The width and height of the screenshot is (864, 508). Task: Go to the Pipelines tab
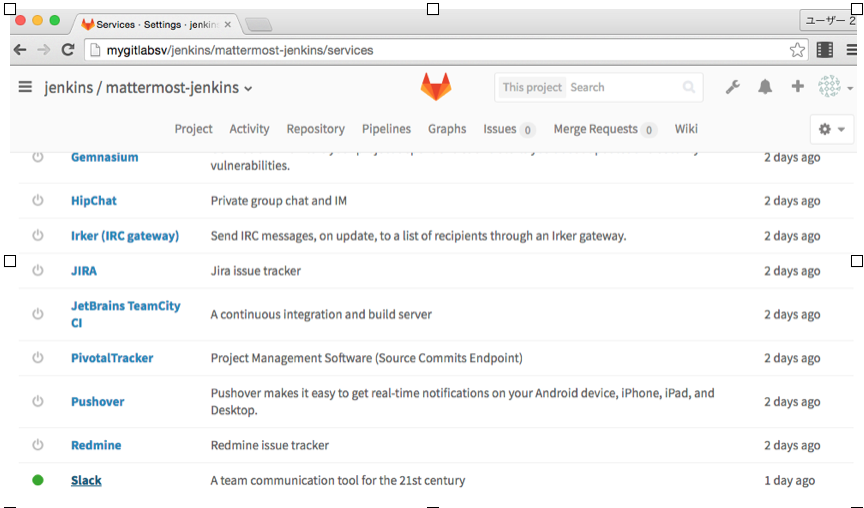(x=386, y=129)
